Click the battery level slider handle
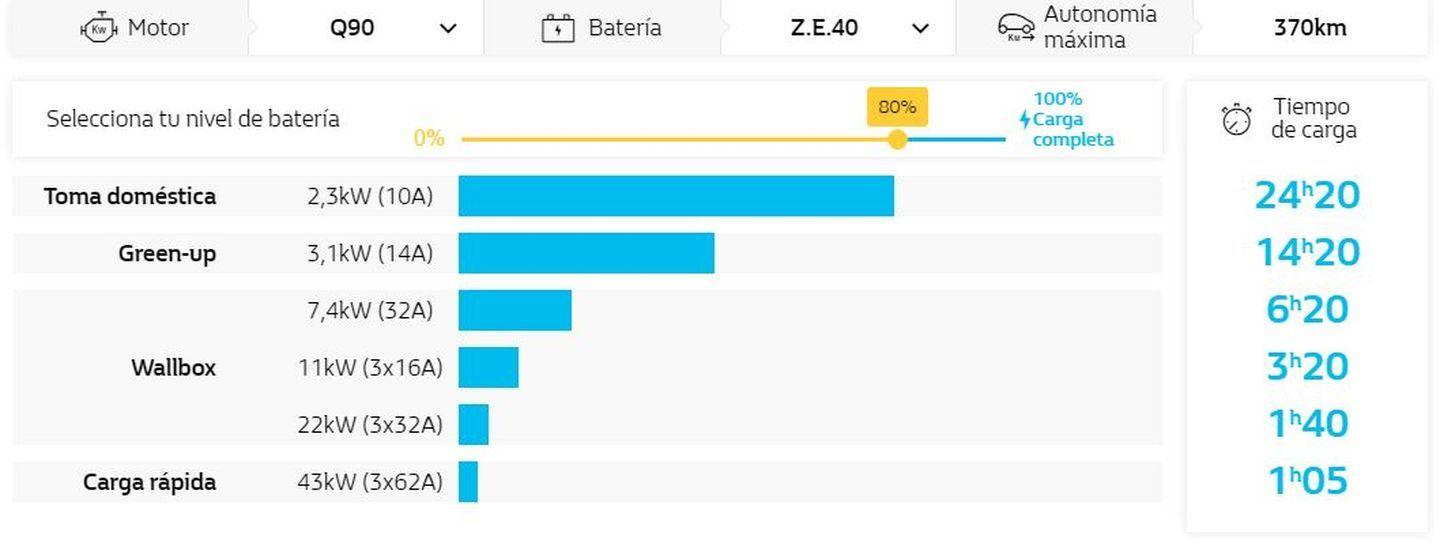The height and width of the screenshot is (543, 1440). pyautogui.click(x=897, y=139)
